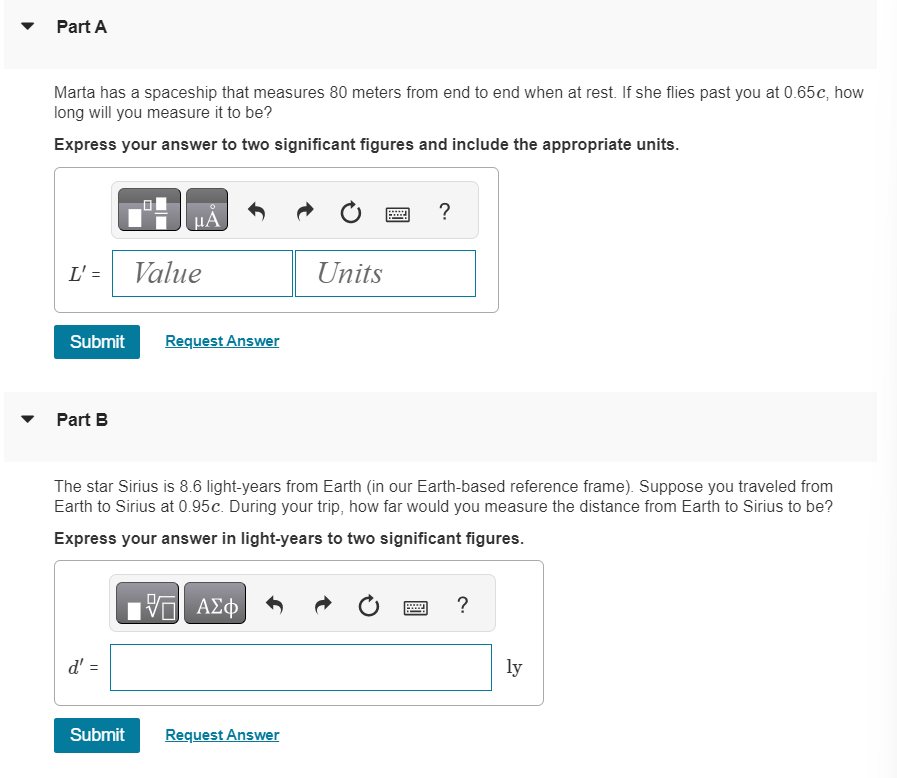
Task: Click Request Answer for Part B
Action: pos(221,735)
